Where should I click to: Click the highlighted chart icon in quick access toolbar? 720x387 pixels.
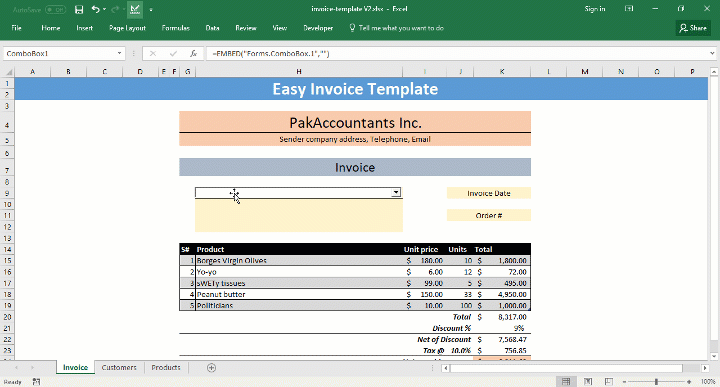coord(135,9)
